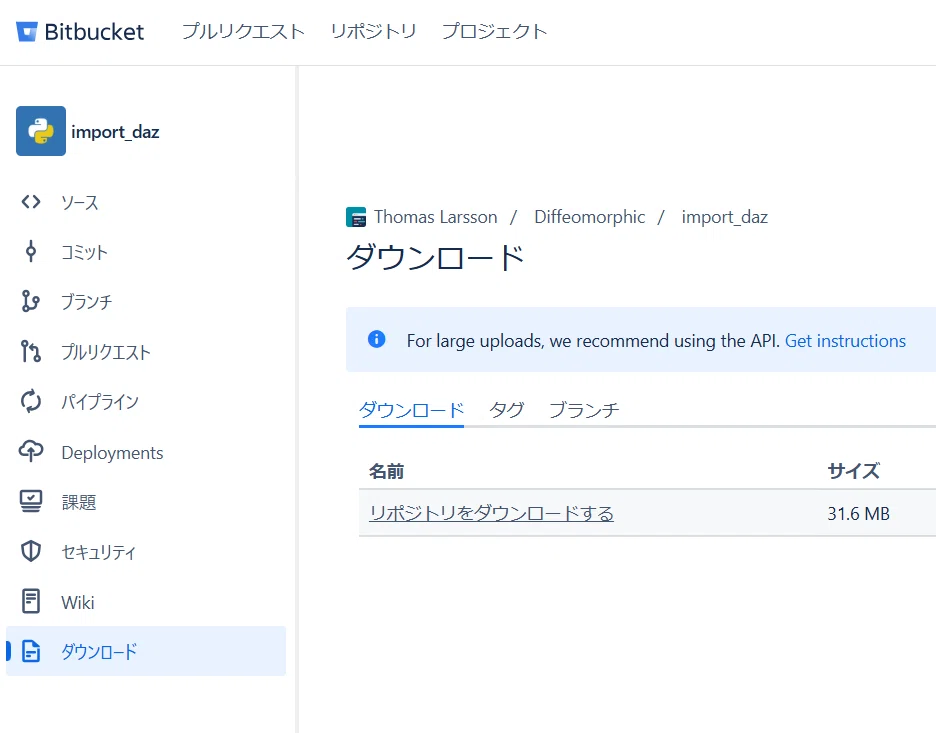
Task: Open プロジェクト in the top navigation
Action: [x=494, y=31]
